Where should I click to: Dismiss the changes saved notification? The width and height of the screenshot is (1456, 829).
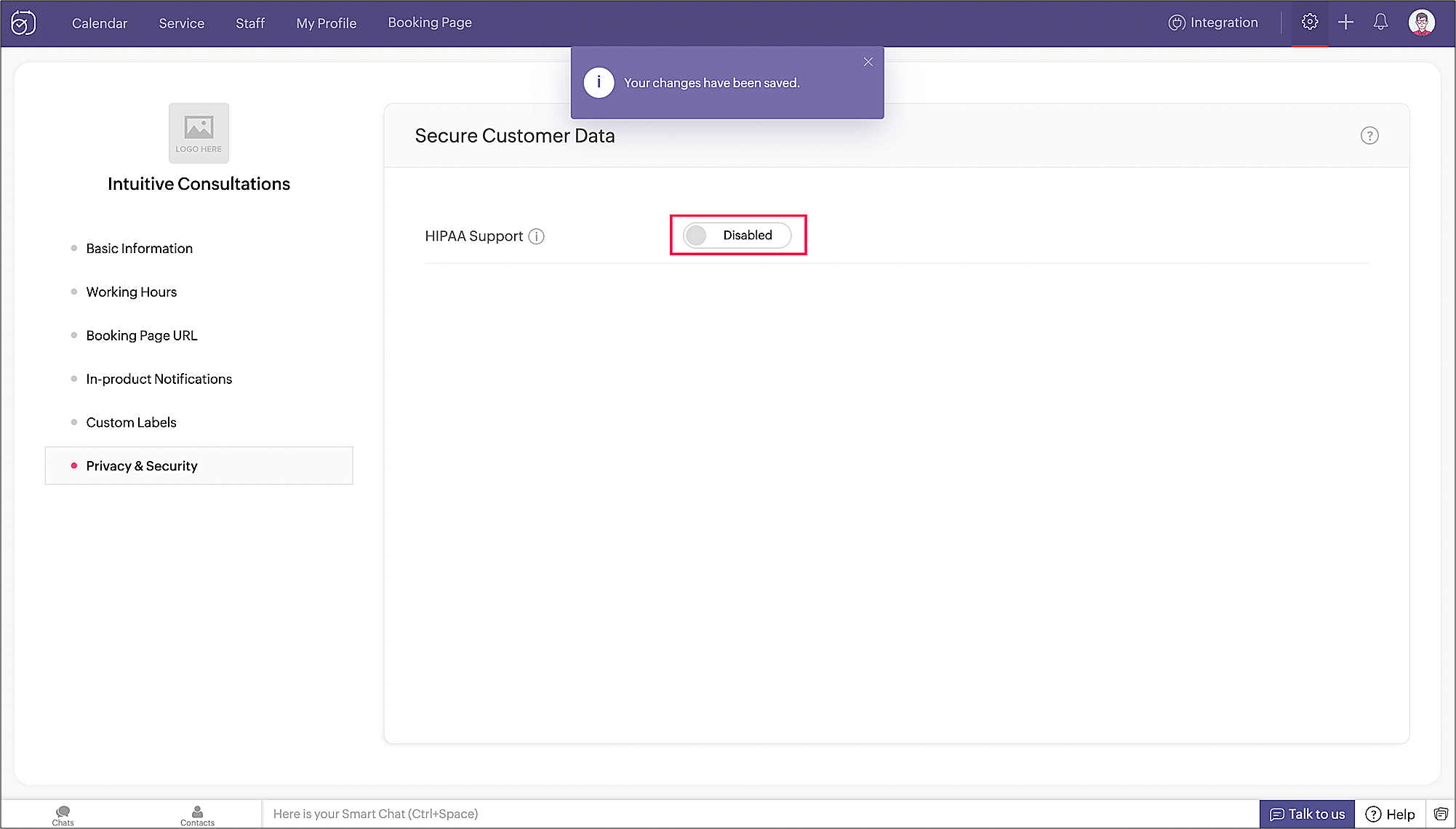[x=868, y=62]
